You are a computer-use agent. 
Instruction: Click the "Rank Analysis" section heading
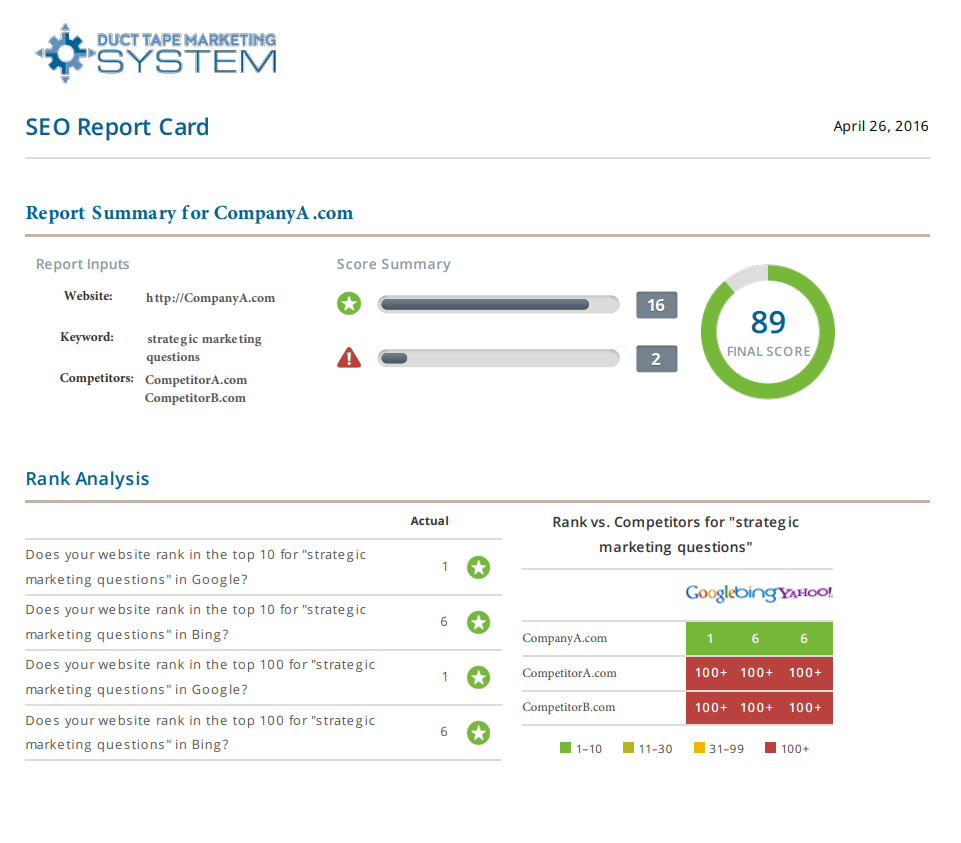88,479
